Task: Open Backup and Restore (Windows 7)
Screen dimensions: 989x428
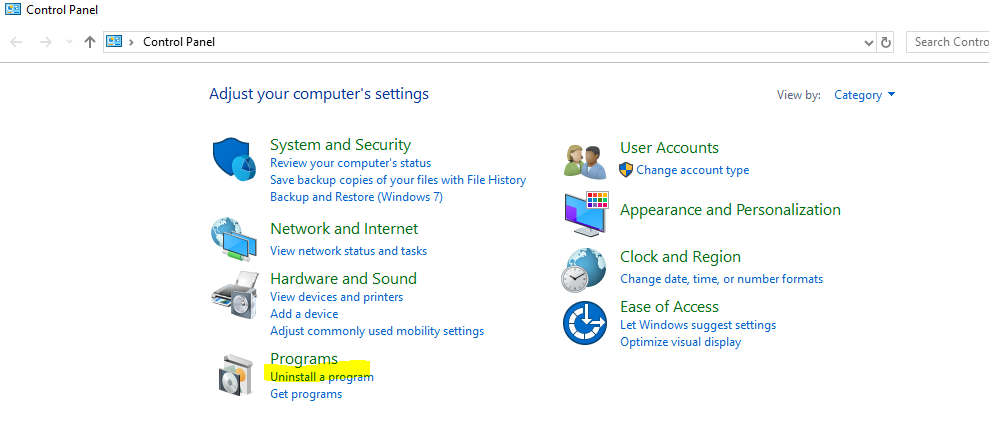Action: tap(356, 197)
